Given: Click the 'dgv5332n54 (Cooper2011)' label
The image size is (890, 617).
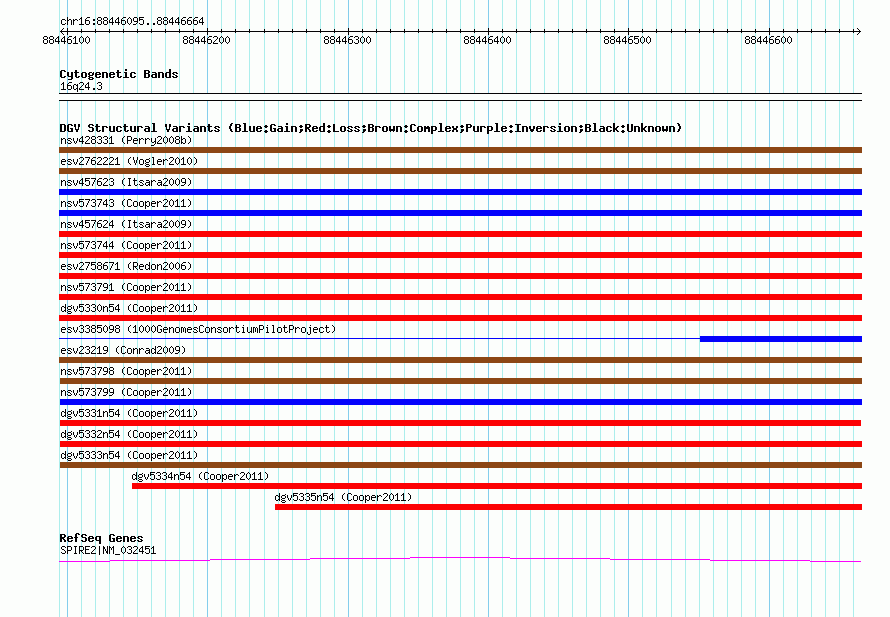Looking at the screenshot, I should (129, 434).
